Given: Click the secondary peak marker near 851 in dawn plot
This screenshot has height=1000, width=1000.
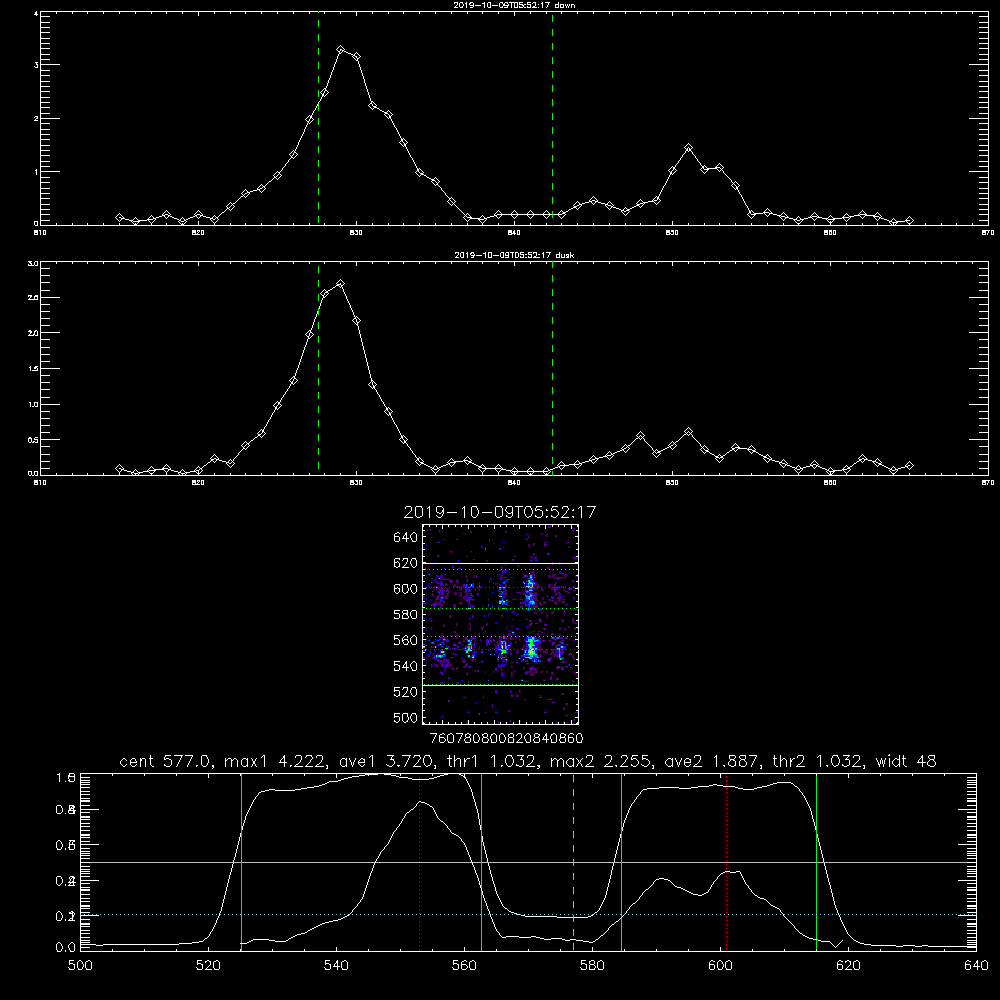Looking at the screenshot, I should point(688,148).
